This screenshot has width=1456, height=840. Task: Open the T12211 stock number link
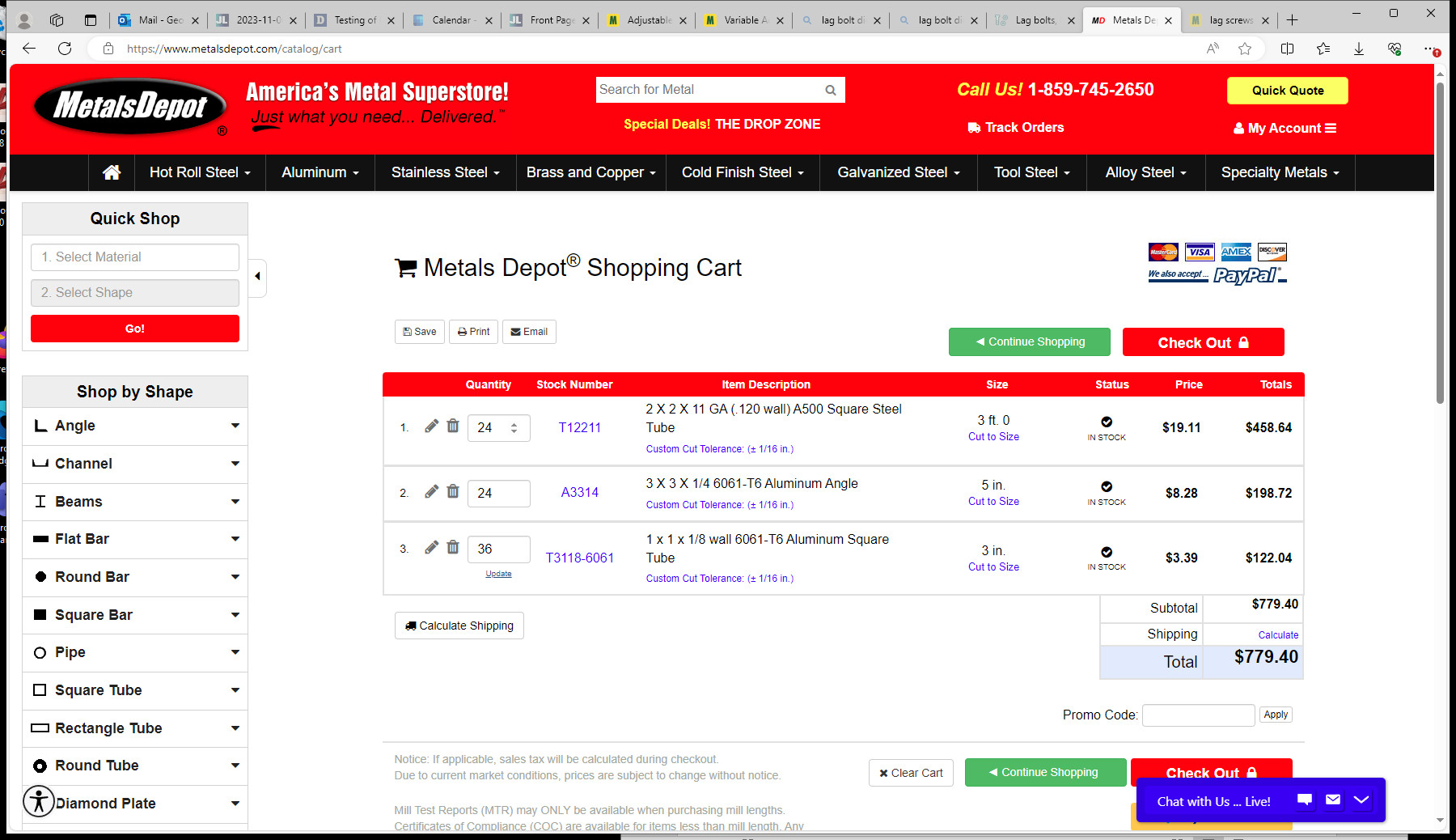pyautogui.click(x=579, y=427)
